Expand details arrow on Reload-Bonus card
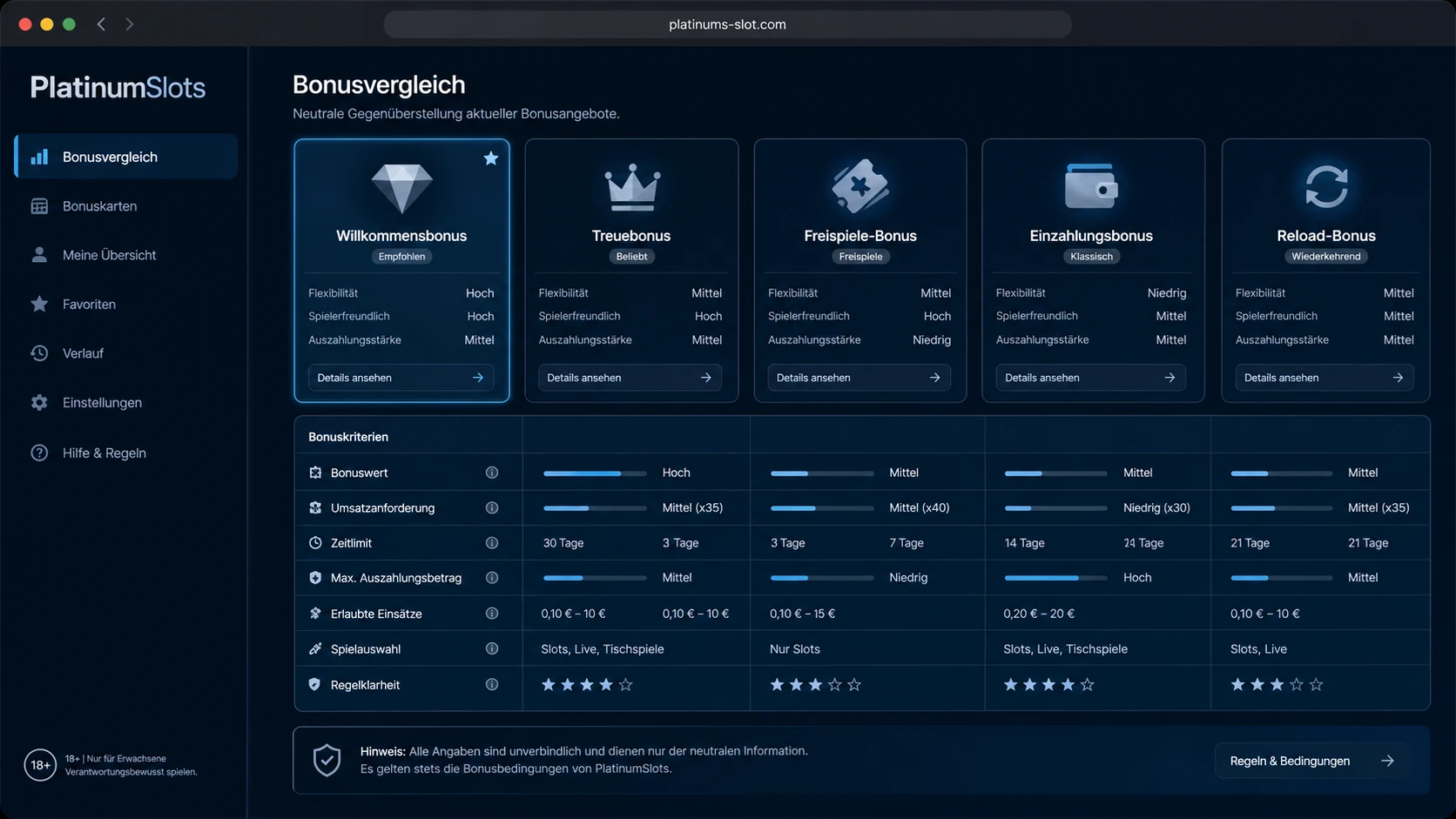Screen dimensions: 1456x819 pos(1398,378)
